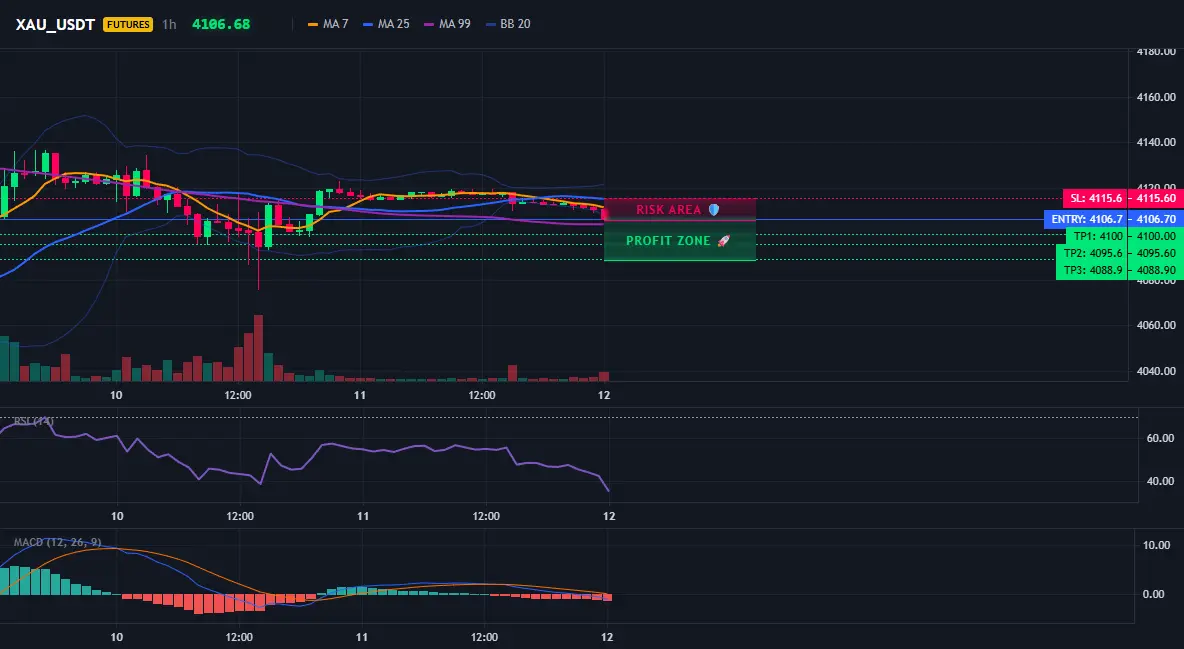1184x649 pixels.
Task: Click the 4060.00 price axis value
Action: 1156,326
